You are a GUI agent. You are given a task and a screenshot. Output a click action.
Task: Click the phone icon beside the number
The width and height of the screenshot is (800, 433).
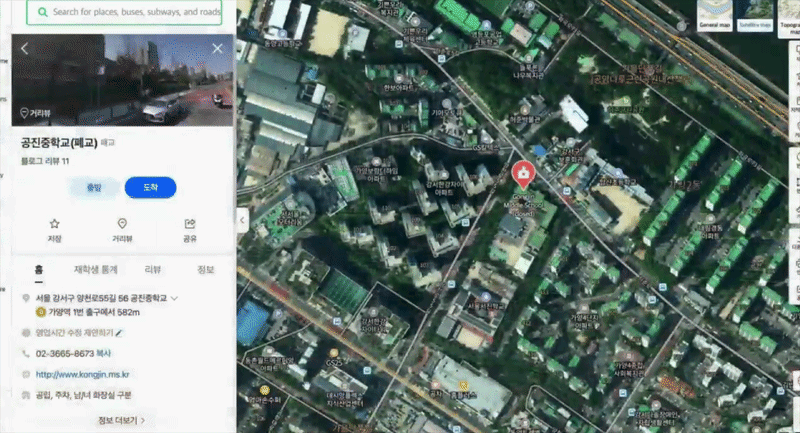point(26,353)
